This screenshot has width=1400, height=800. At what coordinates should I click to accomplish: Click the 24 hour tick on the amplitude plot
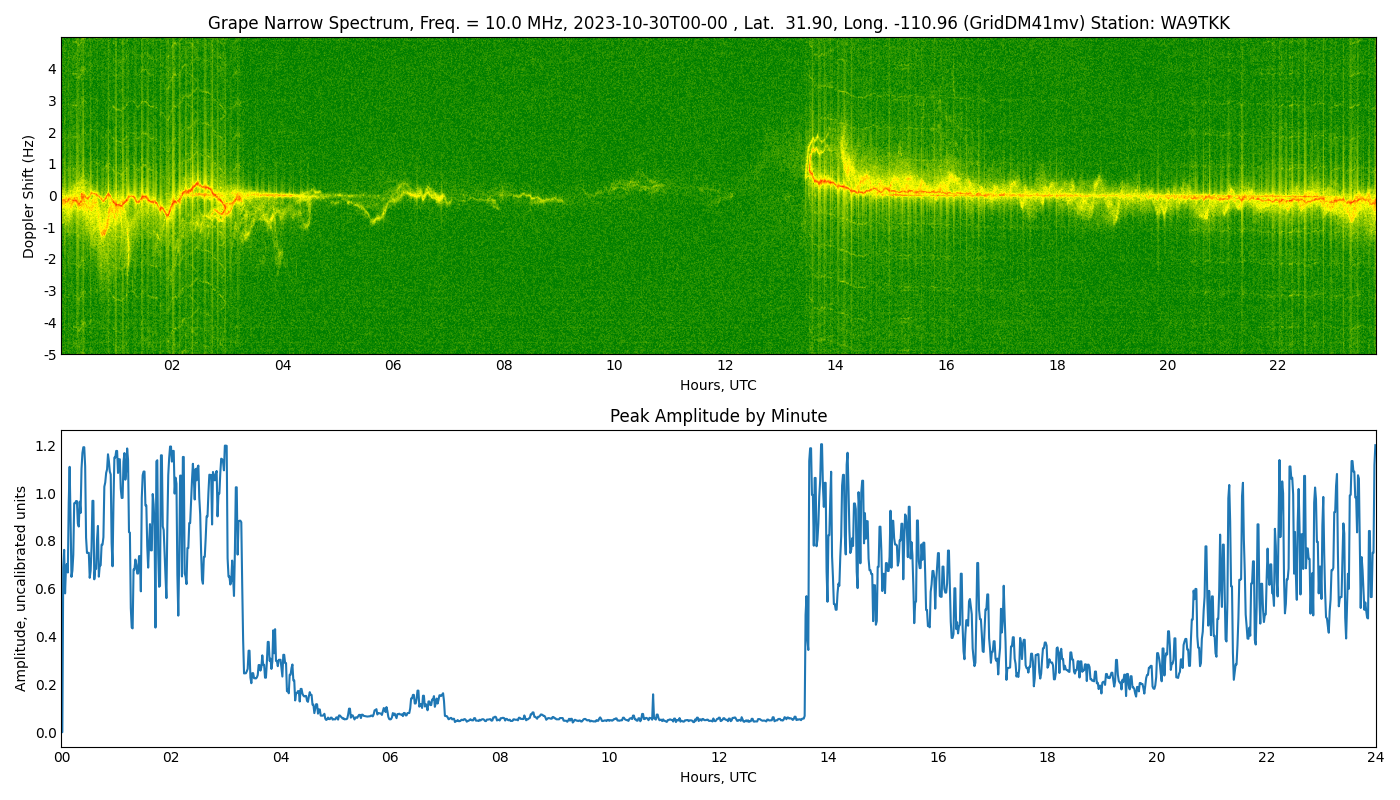(1375, 758)
